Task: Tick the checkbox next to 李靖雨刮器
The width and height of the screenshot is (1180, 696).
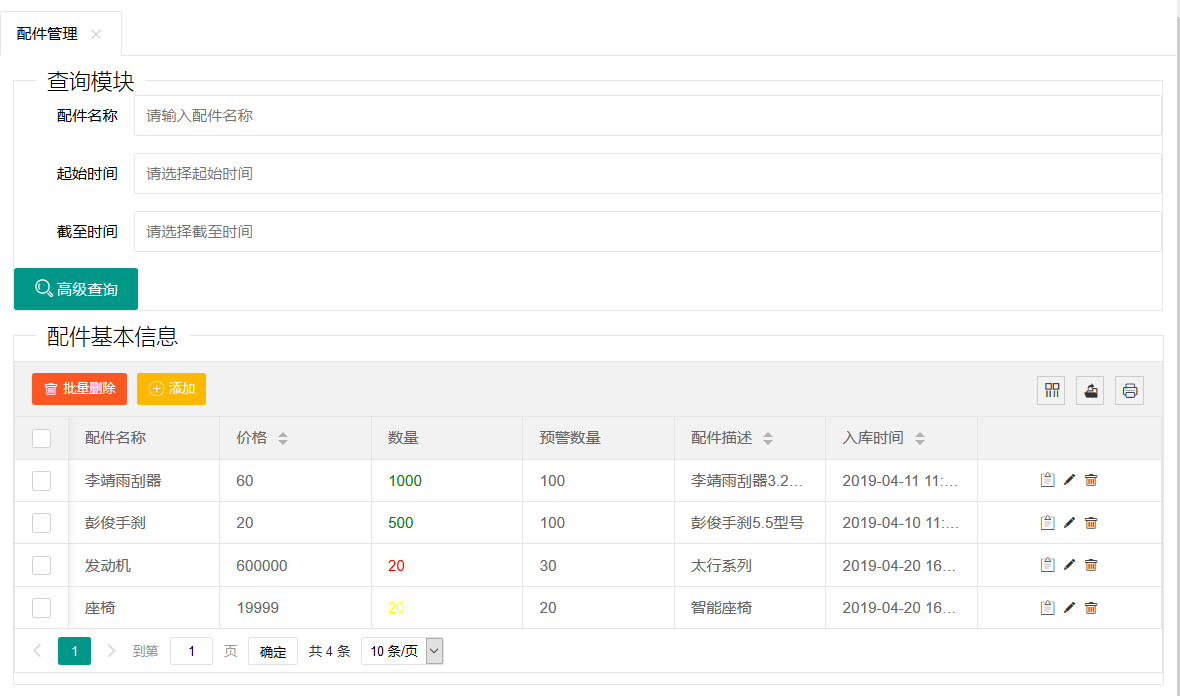Action: [x=41, y=480]
